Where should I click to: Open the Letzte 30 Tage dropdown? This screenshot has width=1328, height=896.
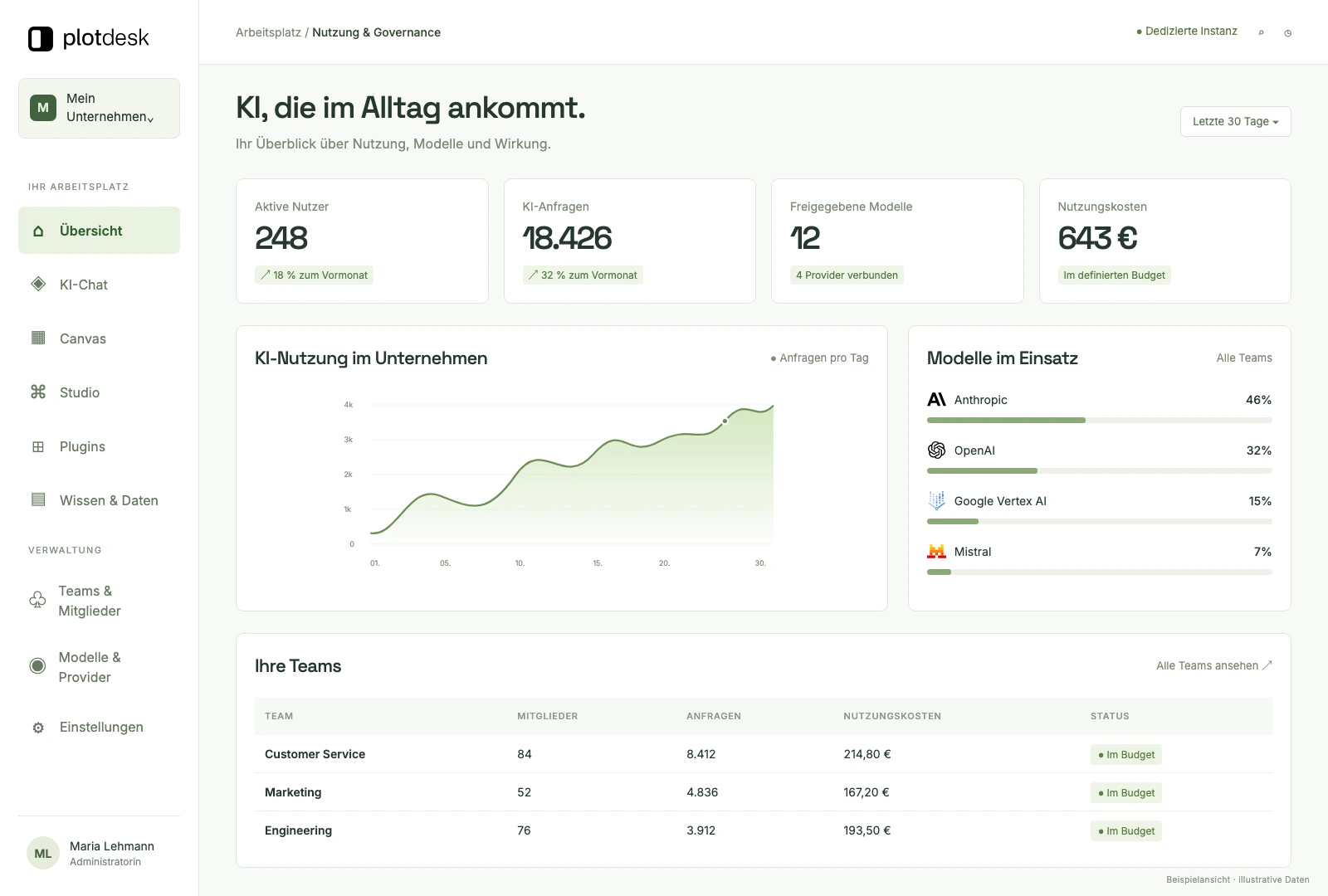click(1235, 121)
